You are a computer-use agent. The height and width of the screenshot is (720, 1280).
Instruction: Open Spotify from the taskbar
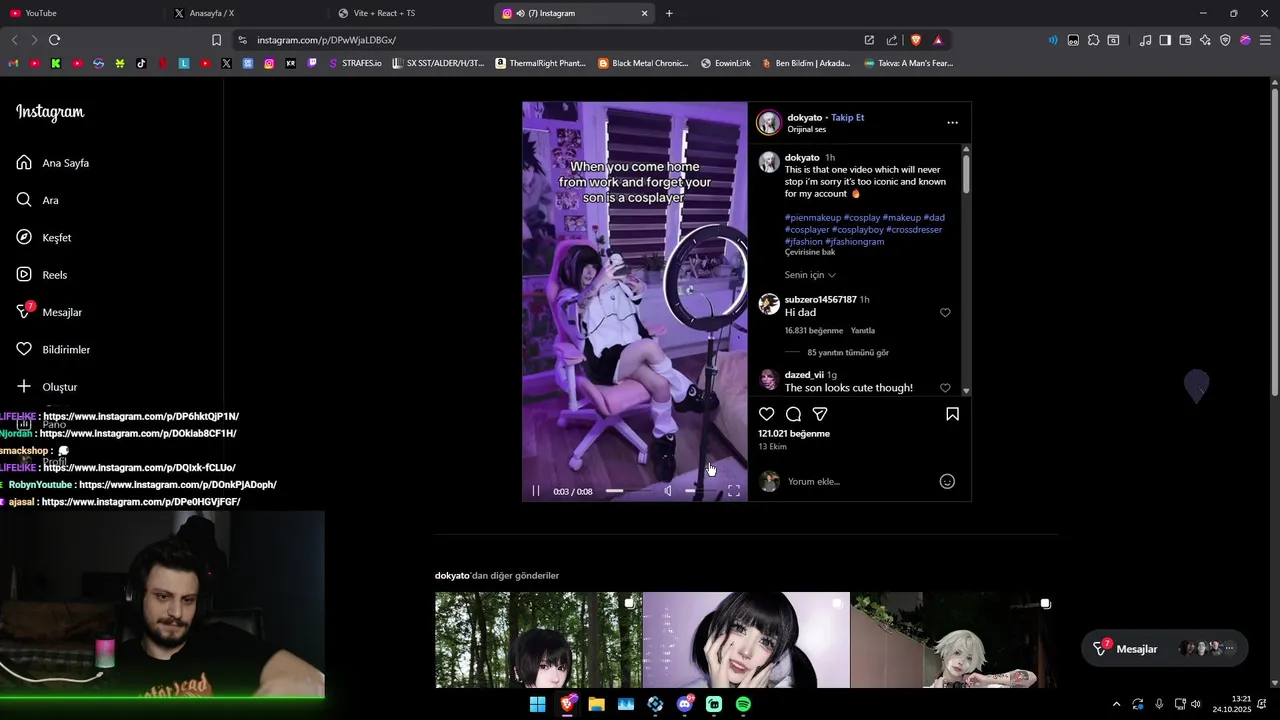(743, 704)
